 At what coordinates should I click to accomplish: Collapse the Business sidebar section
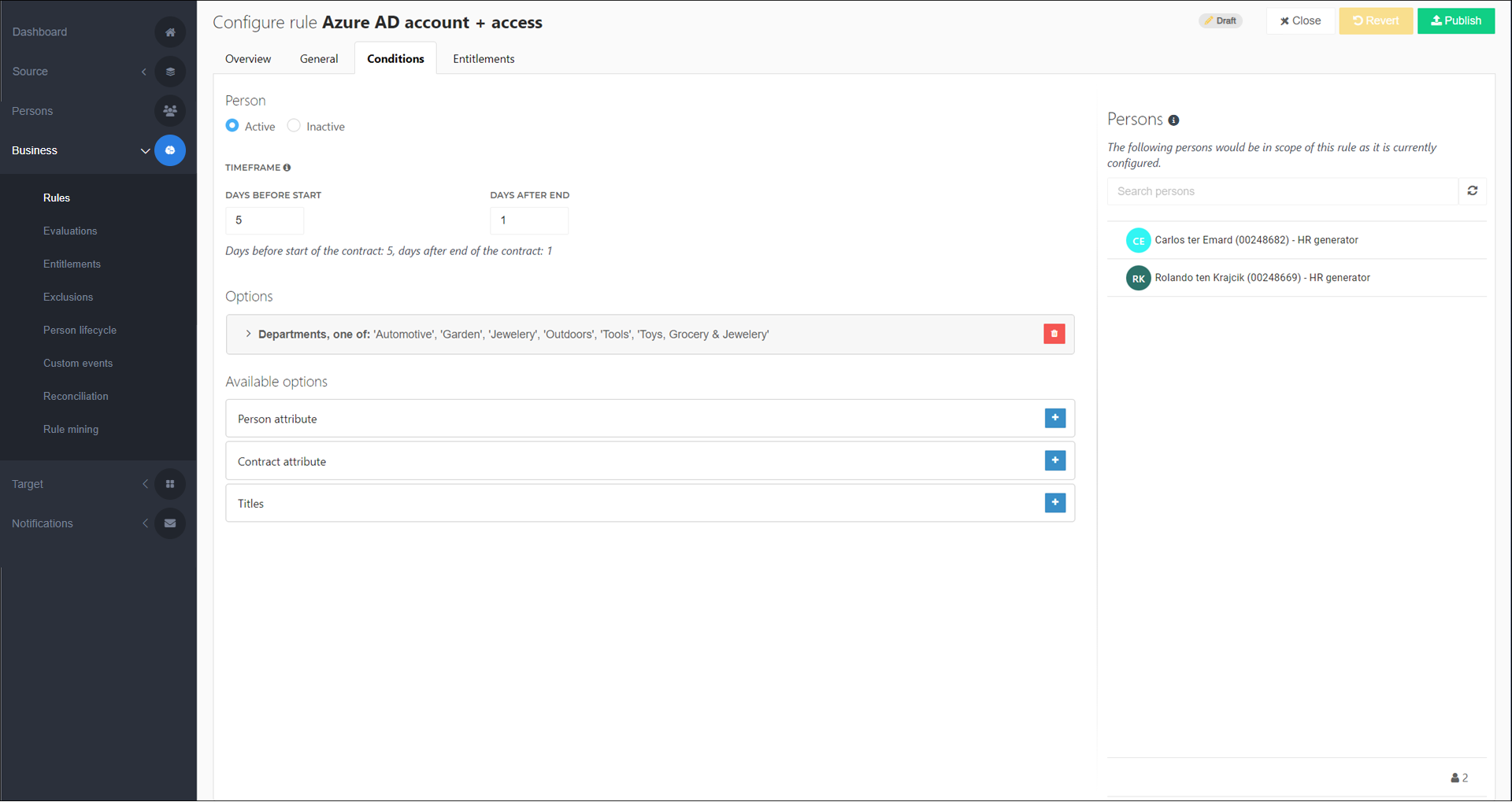click(x=145, y=150)
